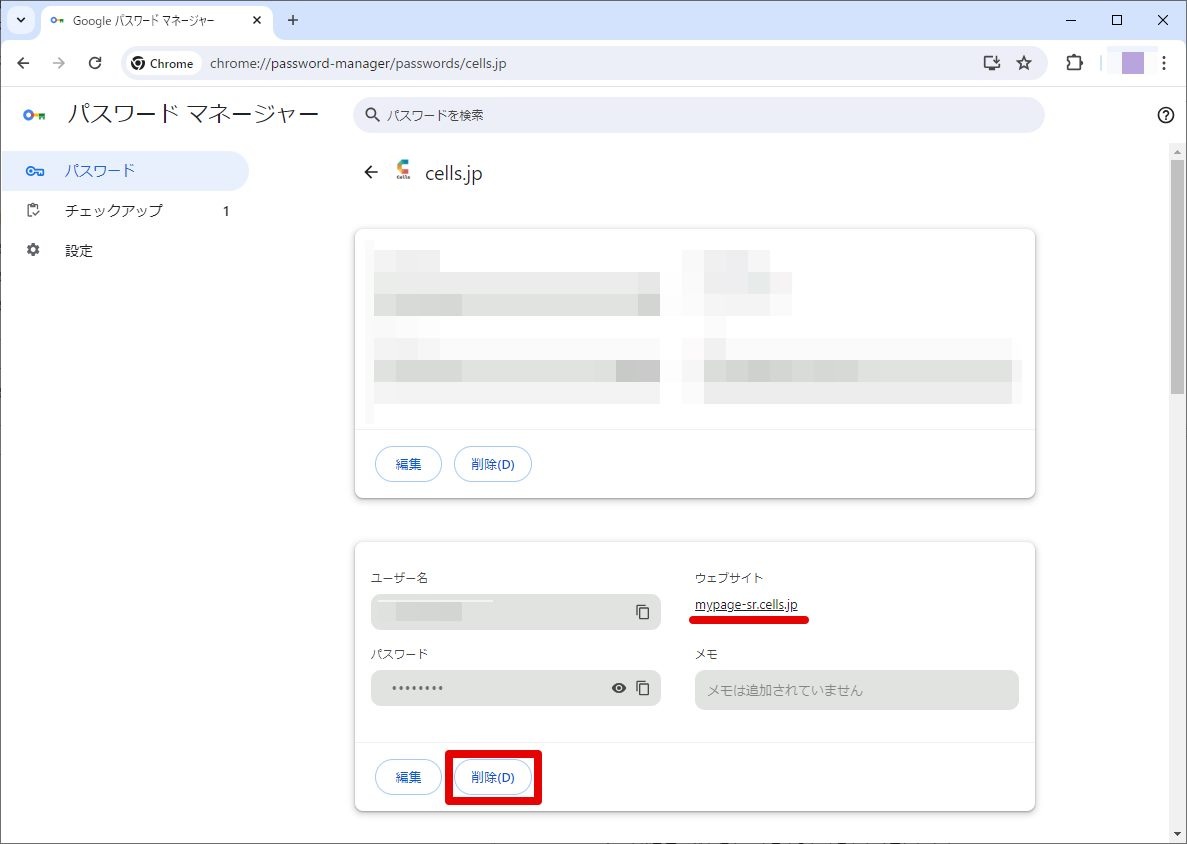Bookmark this page with the star icon

[x=1023, y=63]
